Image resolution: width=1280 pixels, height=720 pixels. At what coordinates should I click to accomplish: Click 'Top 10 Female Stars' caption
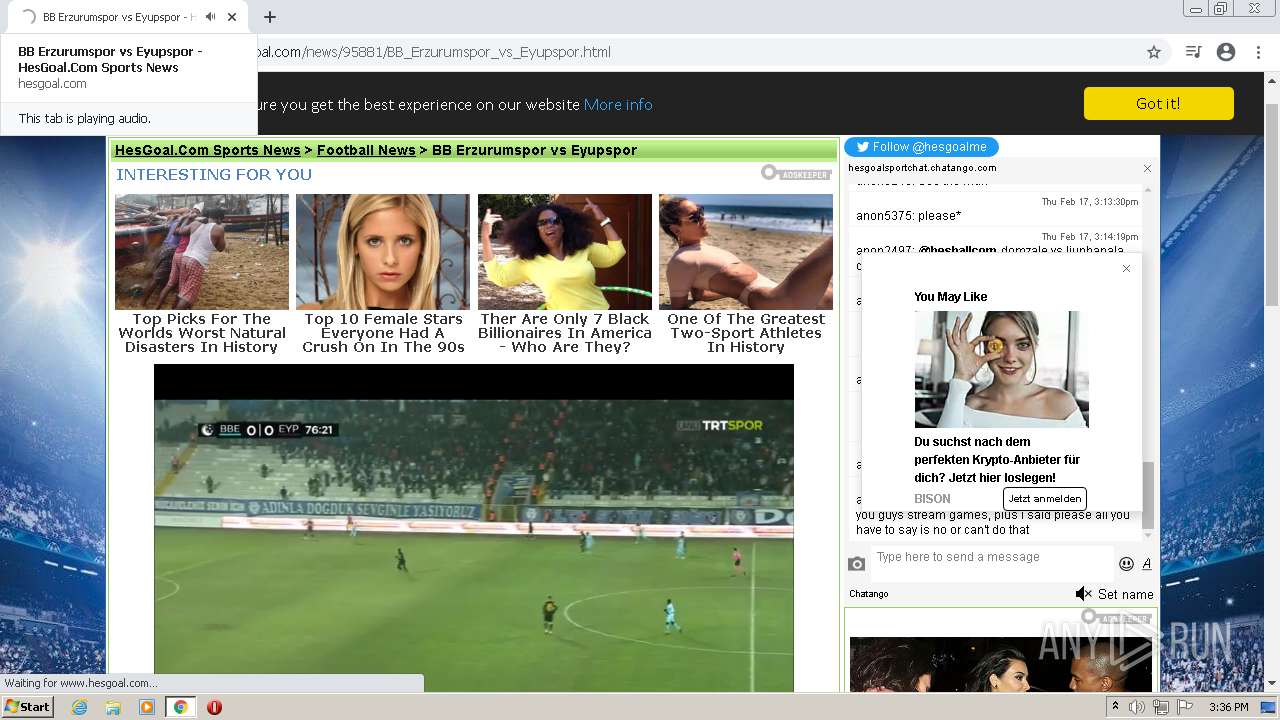click(383, 333)
